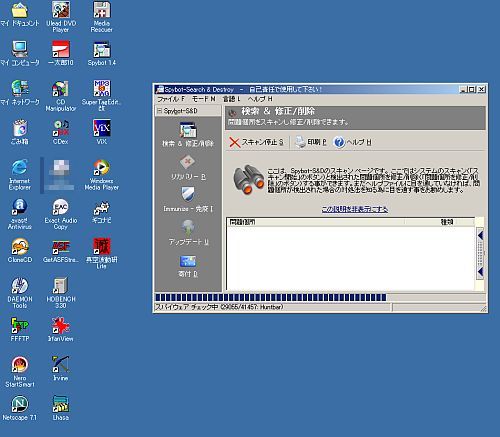The image size is (500, 437).
Task: Open Internet Explorer desktop icon
Action: (x=20, y=174)
